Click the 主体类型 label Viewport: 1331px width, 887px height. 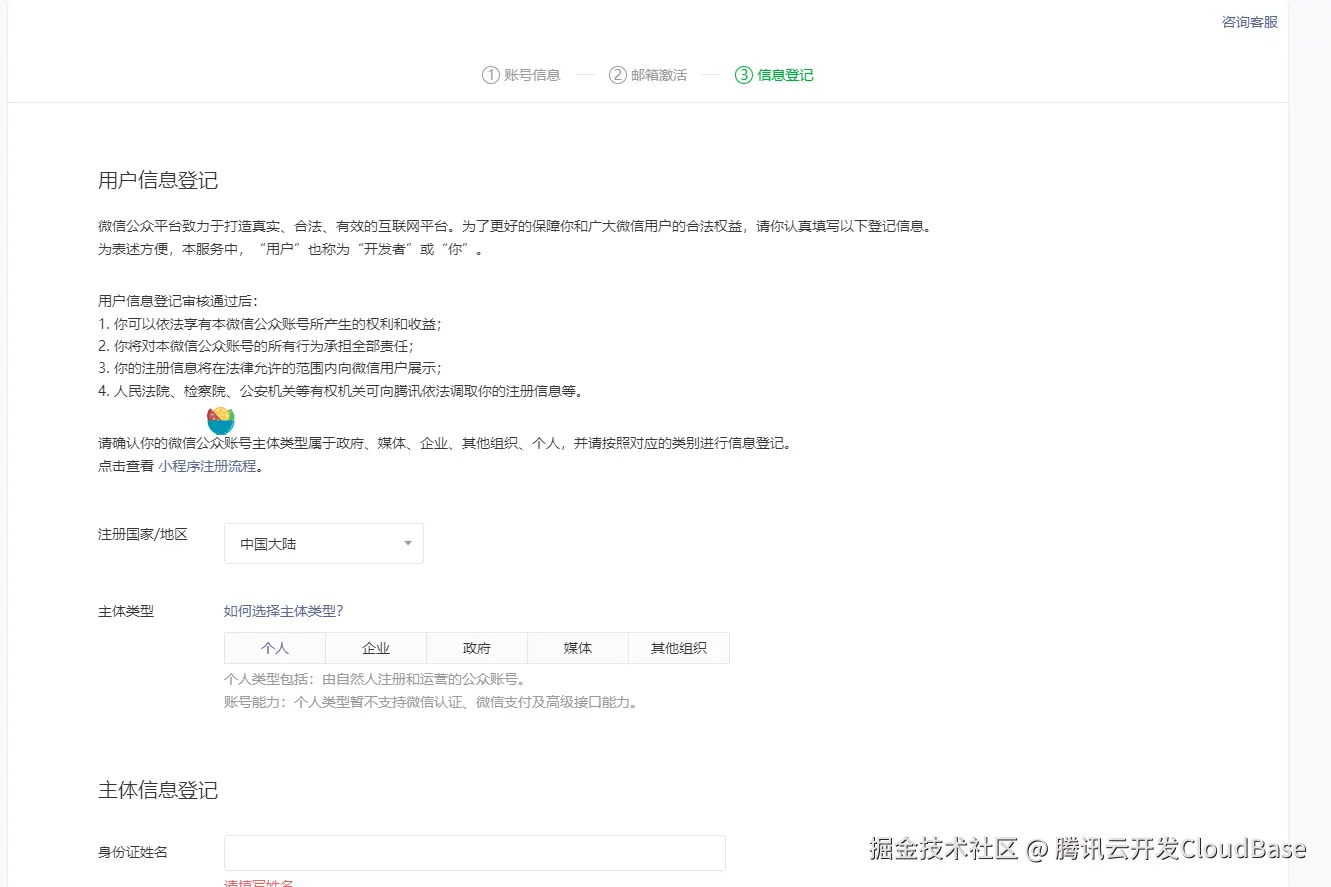pyautogui.click(x=126, y=611)
